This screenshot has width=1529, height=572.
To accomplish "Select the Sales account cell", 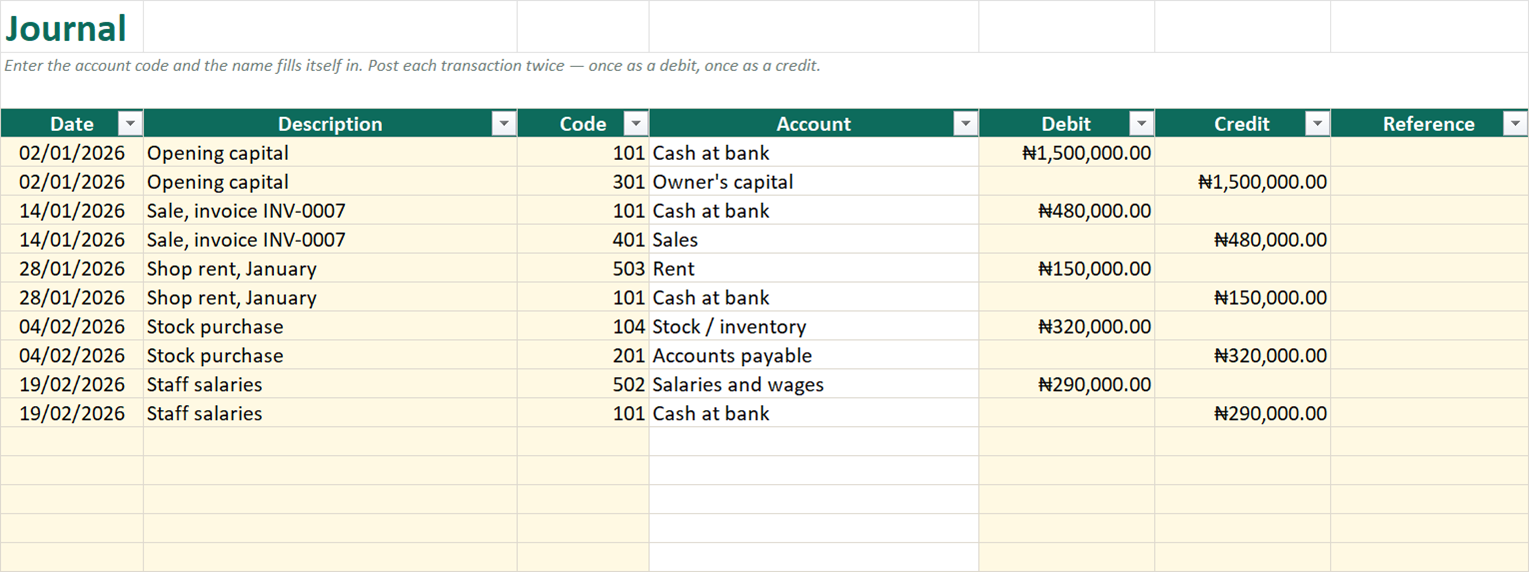I will [x=814, y=240].
